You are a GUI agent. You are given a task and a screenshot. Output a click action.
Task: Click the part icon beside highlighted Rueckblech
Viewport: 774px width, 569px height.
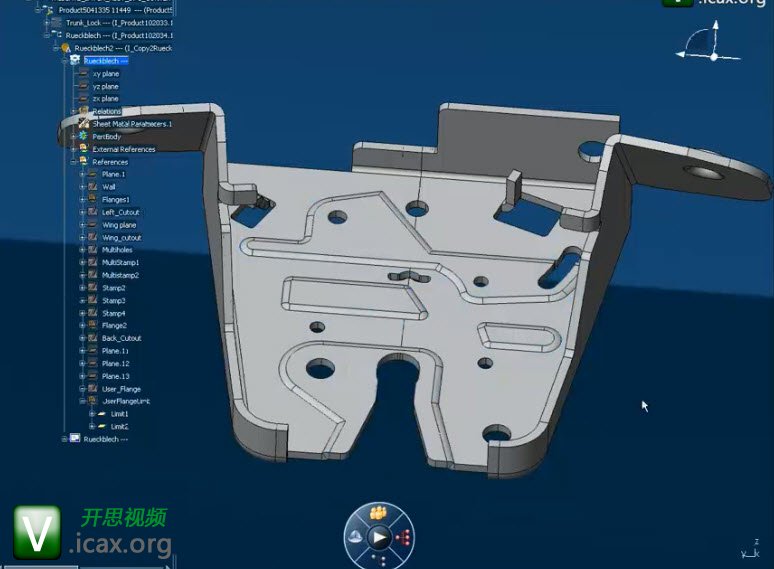(x=75, y=60)
